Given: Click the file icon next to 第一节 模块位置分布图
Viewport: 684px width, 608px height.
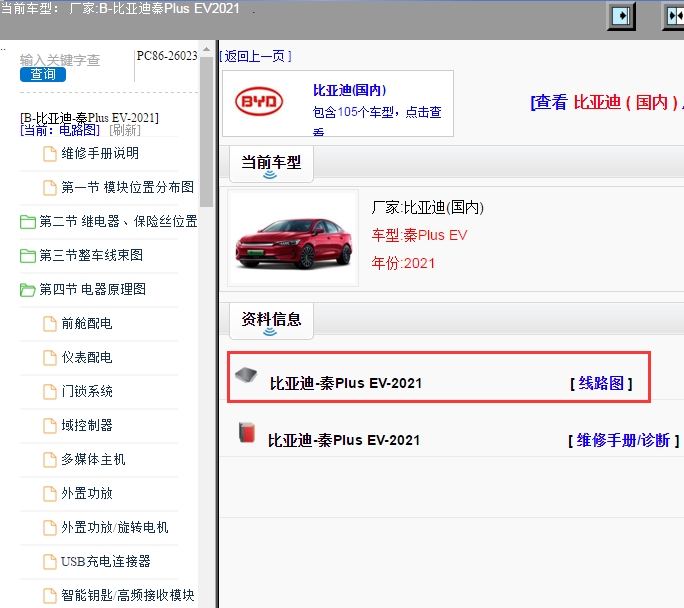Looking at the screenshot, I should pos(50,188).
